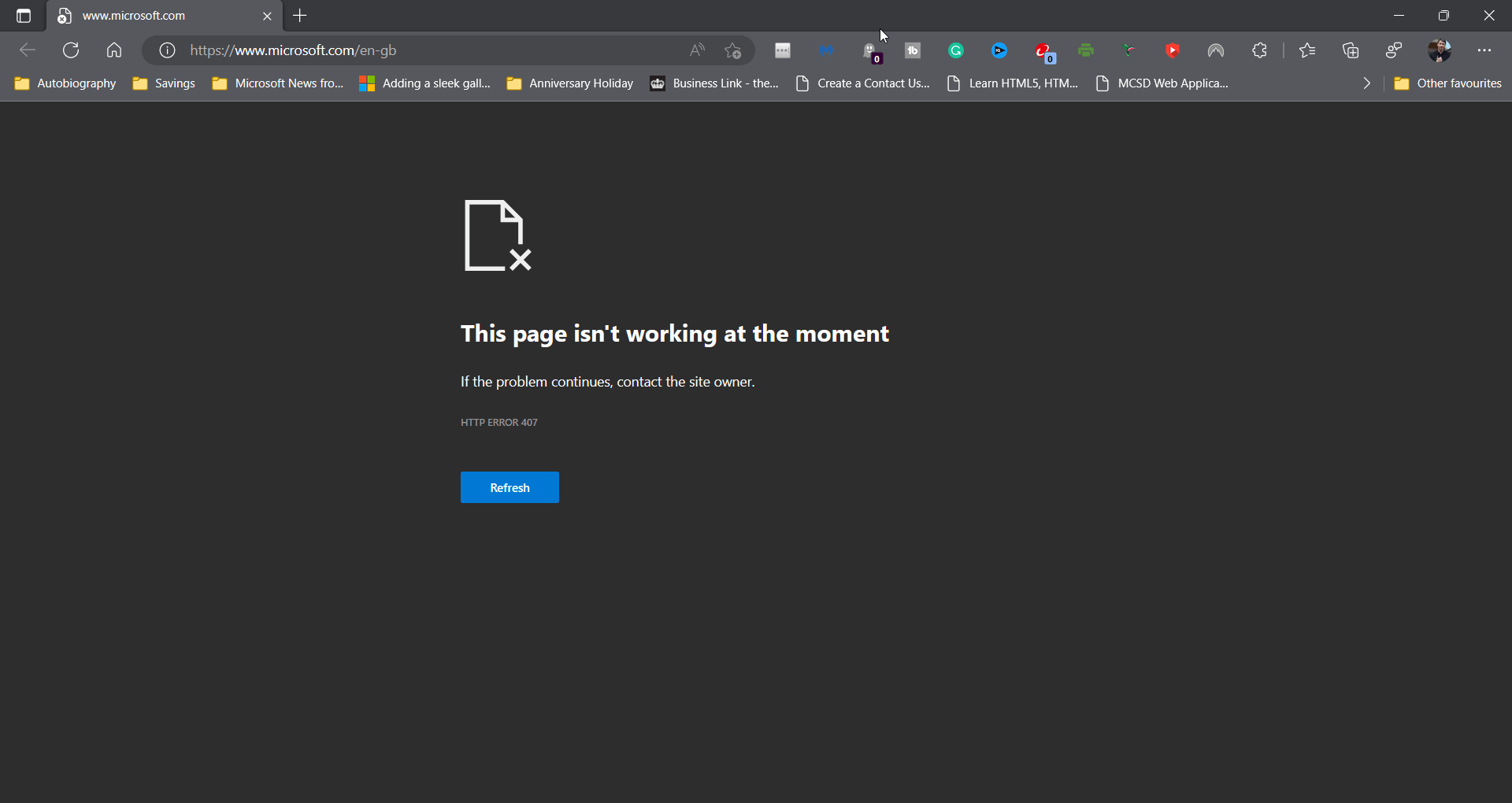Image resolution: width=1512 pixels, height=803 pixels.
Task: Open a new tab
Action: (x=300, y=16)
